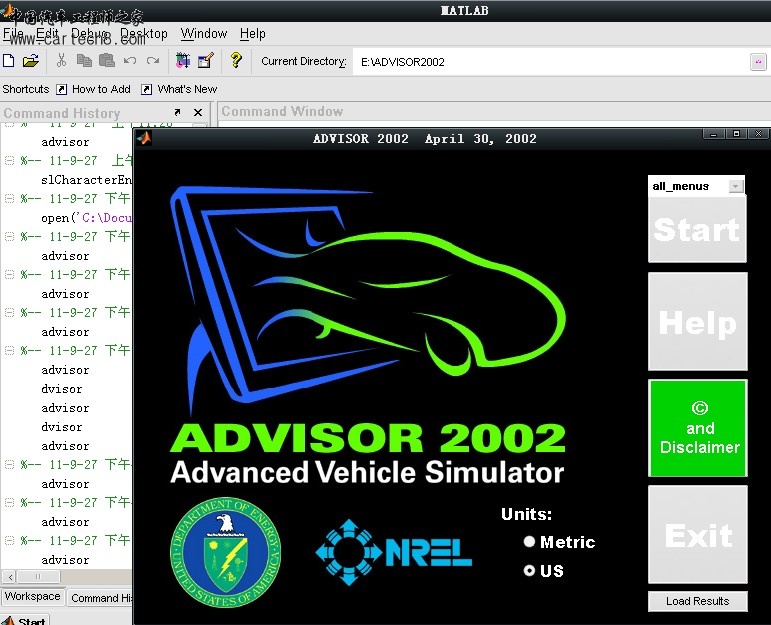Click the What's New shortcut link

tap(187, 89)
